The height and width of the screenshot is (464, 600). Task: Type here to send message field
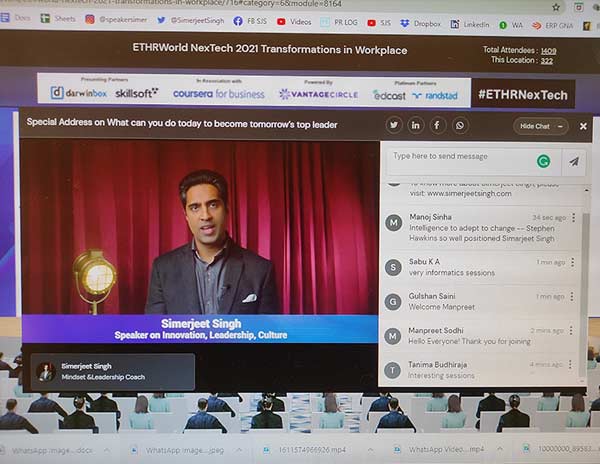(x=474, y=161)
